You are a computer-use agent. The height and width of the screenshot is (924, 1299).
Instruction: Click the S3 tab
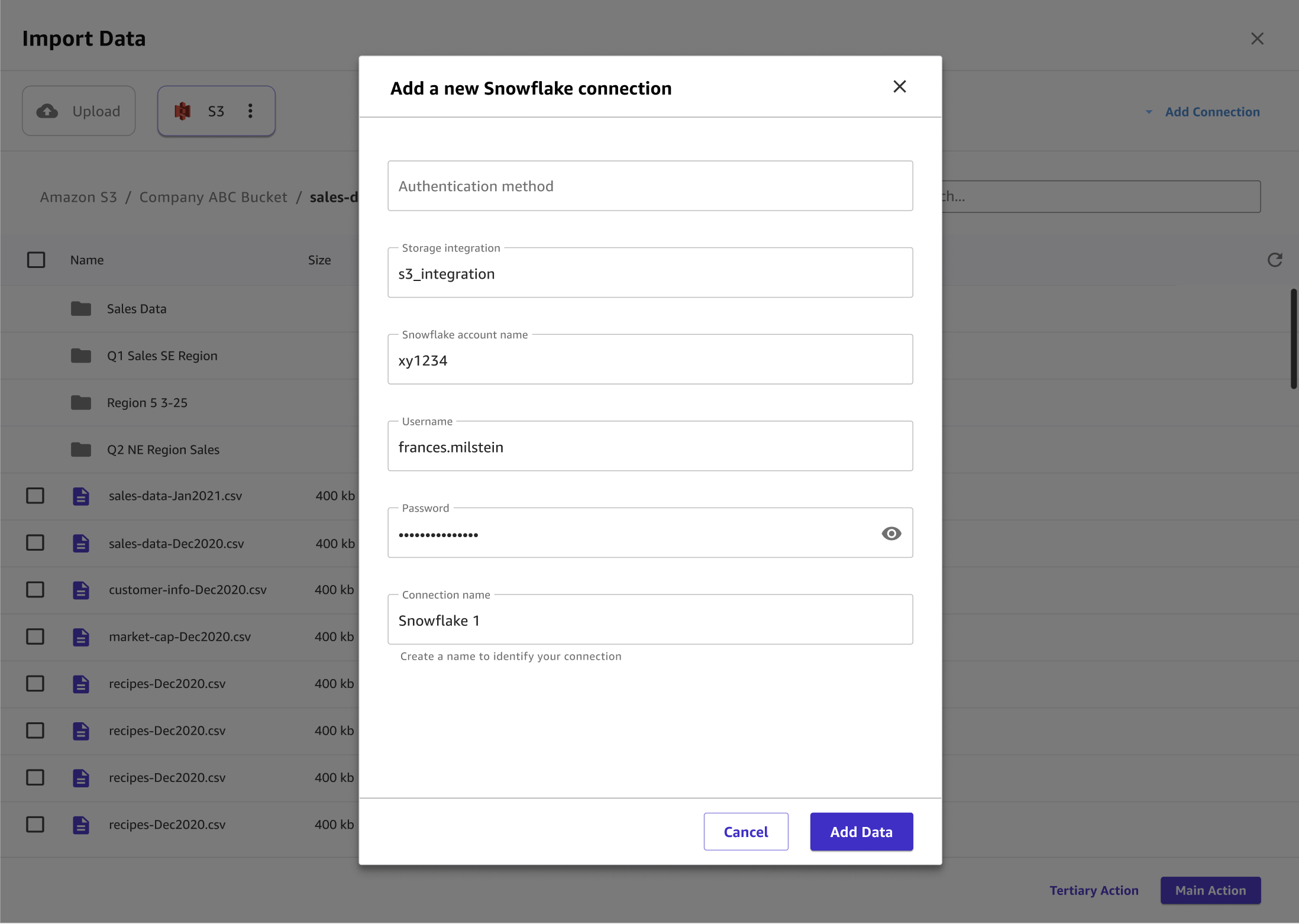(x=216, y=110)
